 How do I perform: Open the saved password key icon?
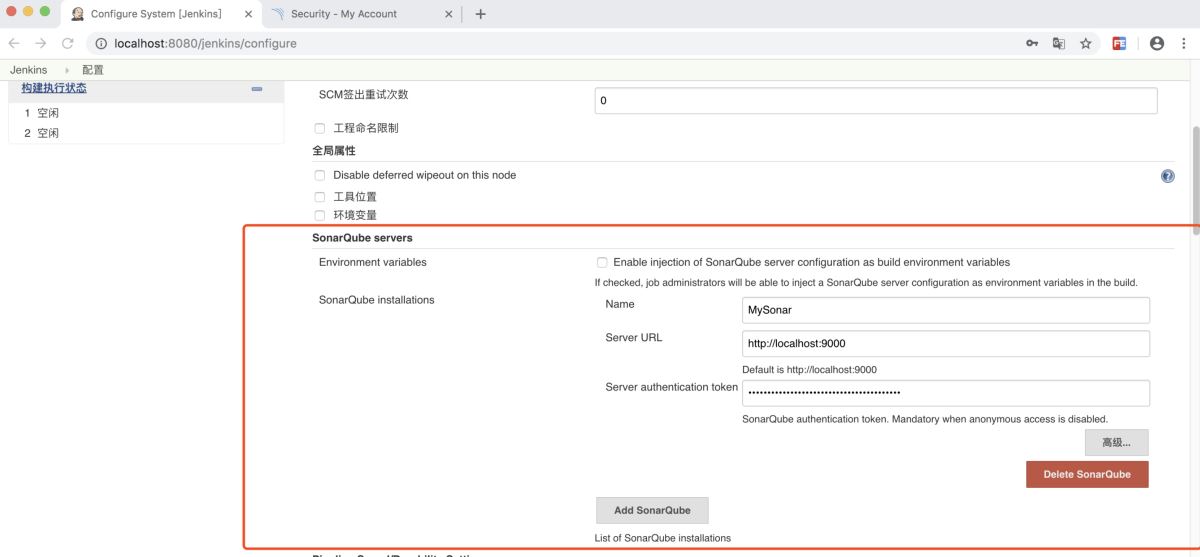(x=1032, y=43)
